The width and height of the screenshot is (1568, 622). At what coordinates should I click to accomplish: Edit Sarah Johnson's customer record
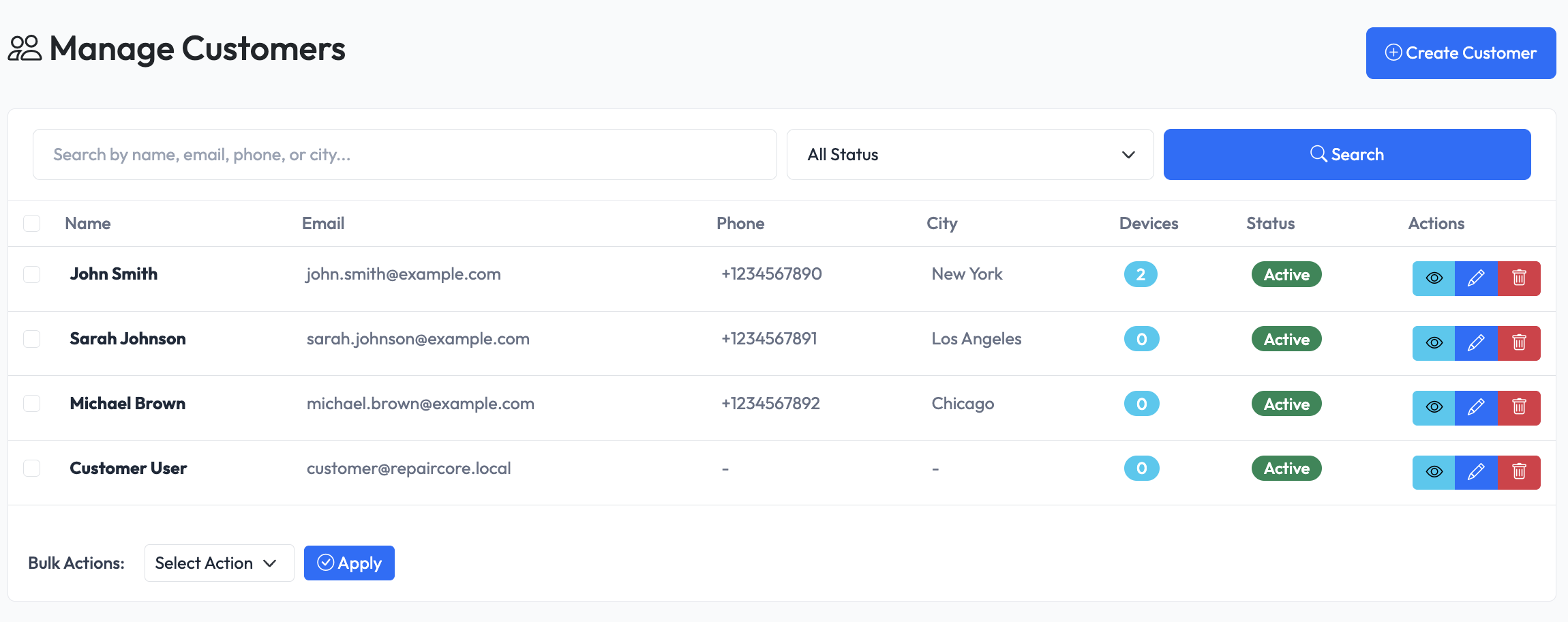tap(1477, 343)
